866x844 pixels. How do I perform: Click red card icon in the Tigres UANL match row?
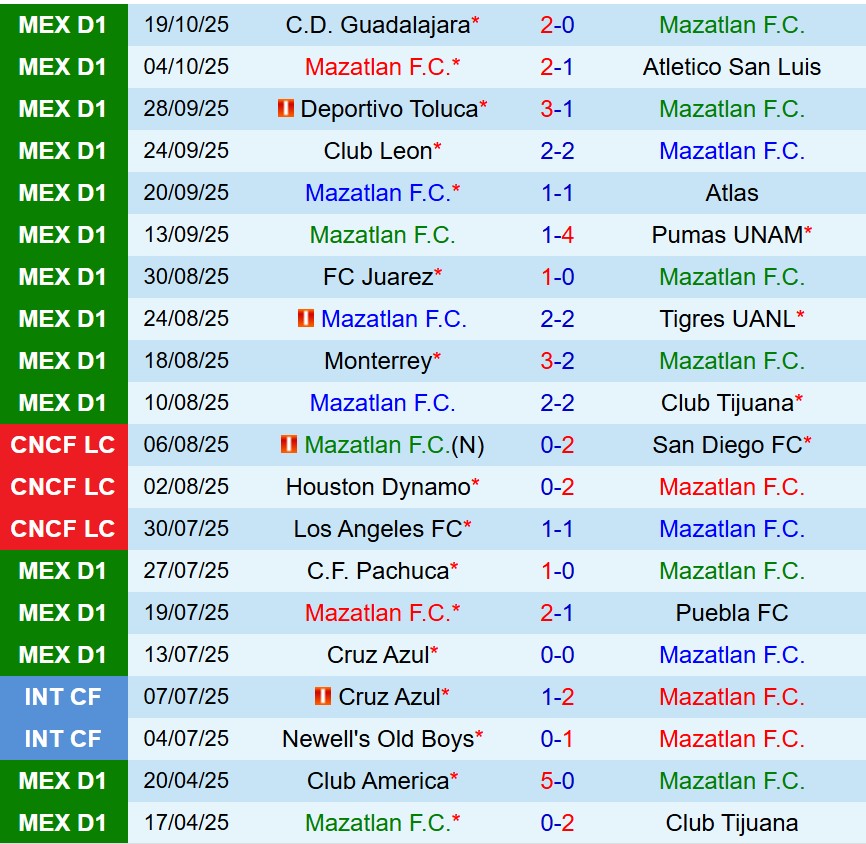[306, 319]
